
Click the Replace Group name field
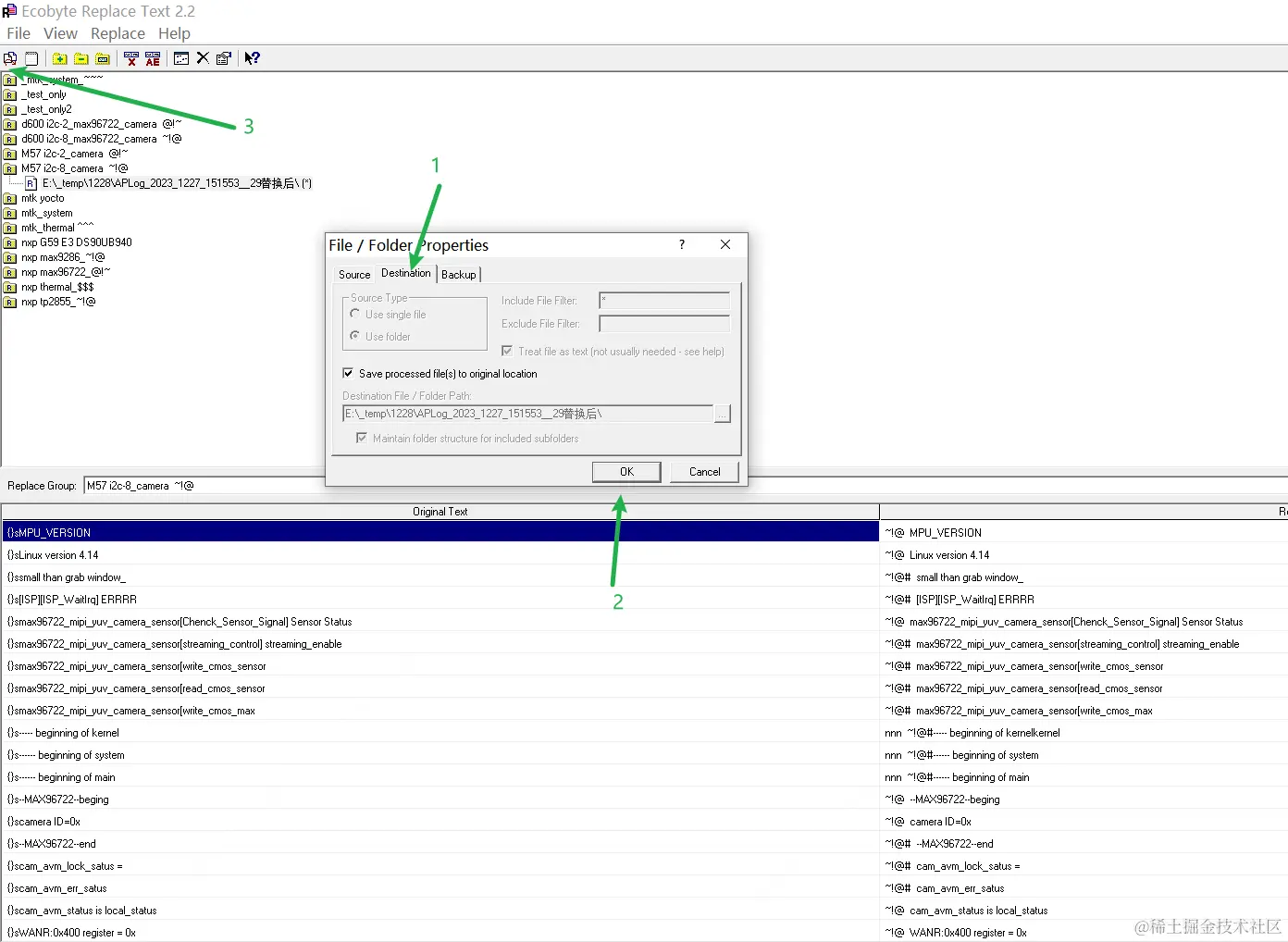coord(685,486)
